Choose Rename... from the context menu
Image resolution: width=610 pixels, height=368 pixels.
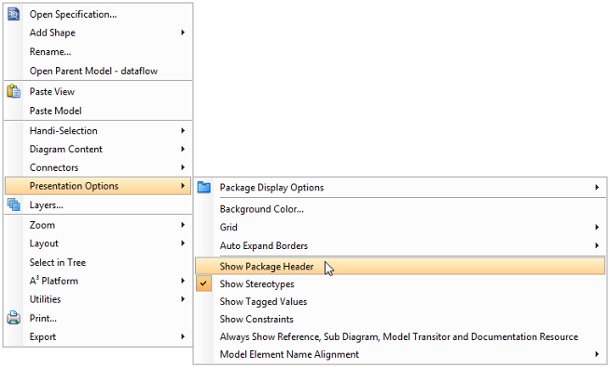(x=98, y=52)
